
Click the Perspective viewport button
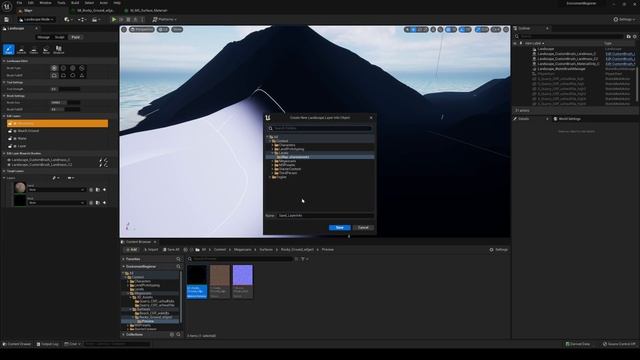142,29
